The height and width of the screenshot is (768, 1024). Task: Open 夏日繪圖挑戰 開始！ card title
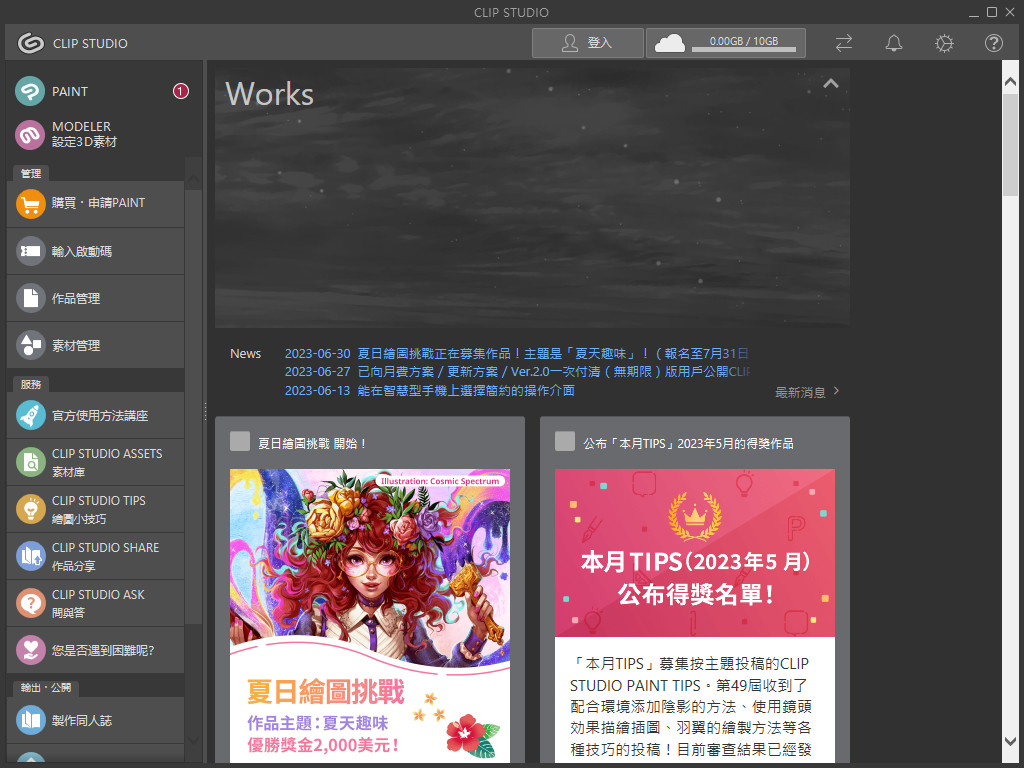click(x=312, y=443)
